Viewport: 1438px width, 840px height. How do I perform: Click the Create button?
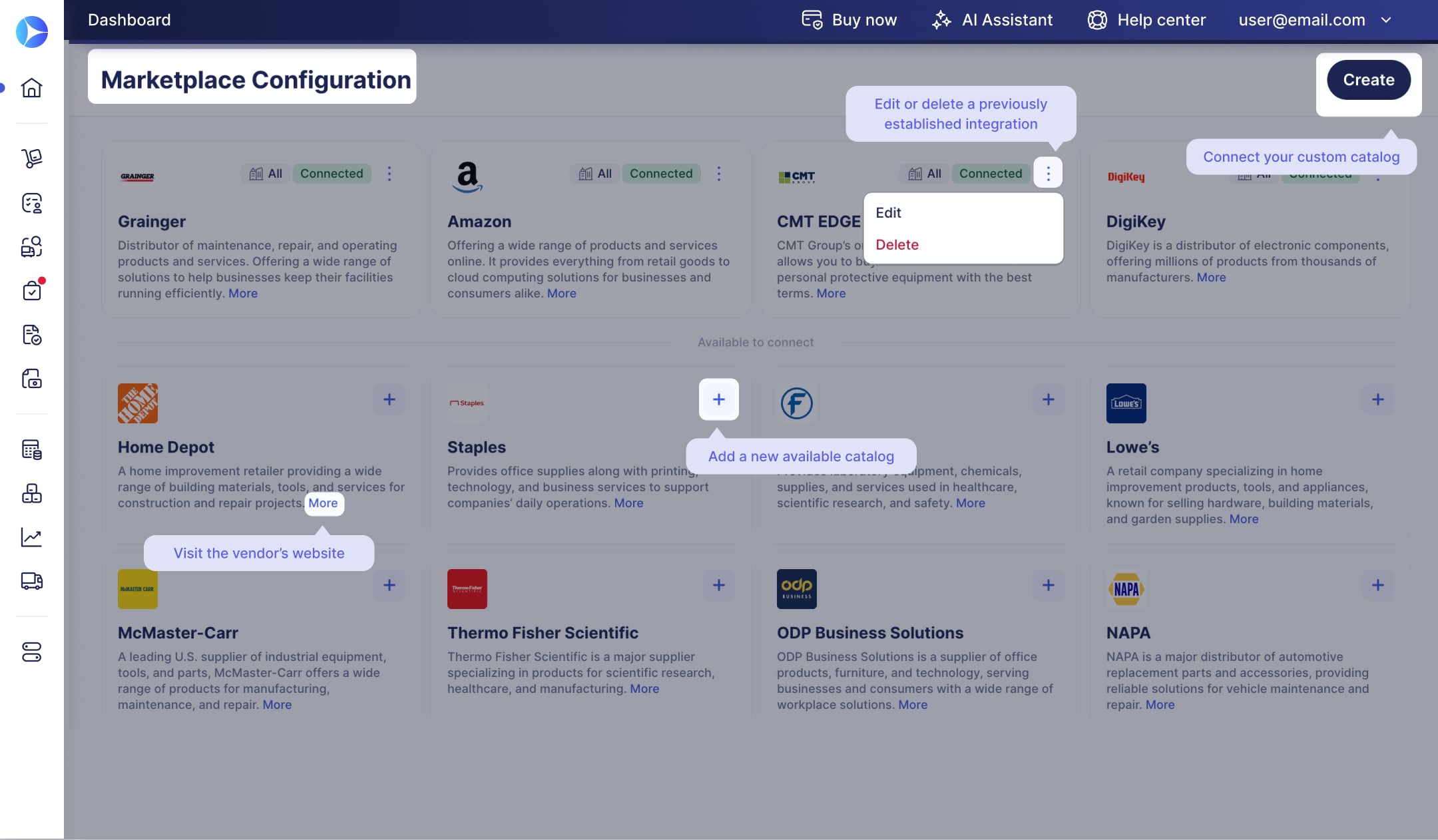1368,80
